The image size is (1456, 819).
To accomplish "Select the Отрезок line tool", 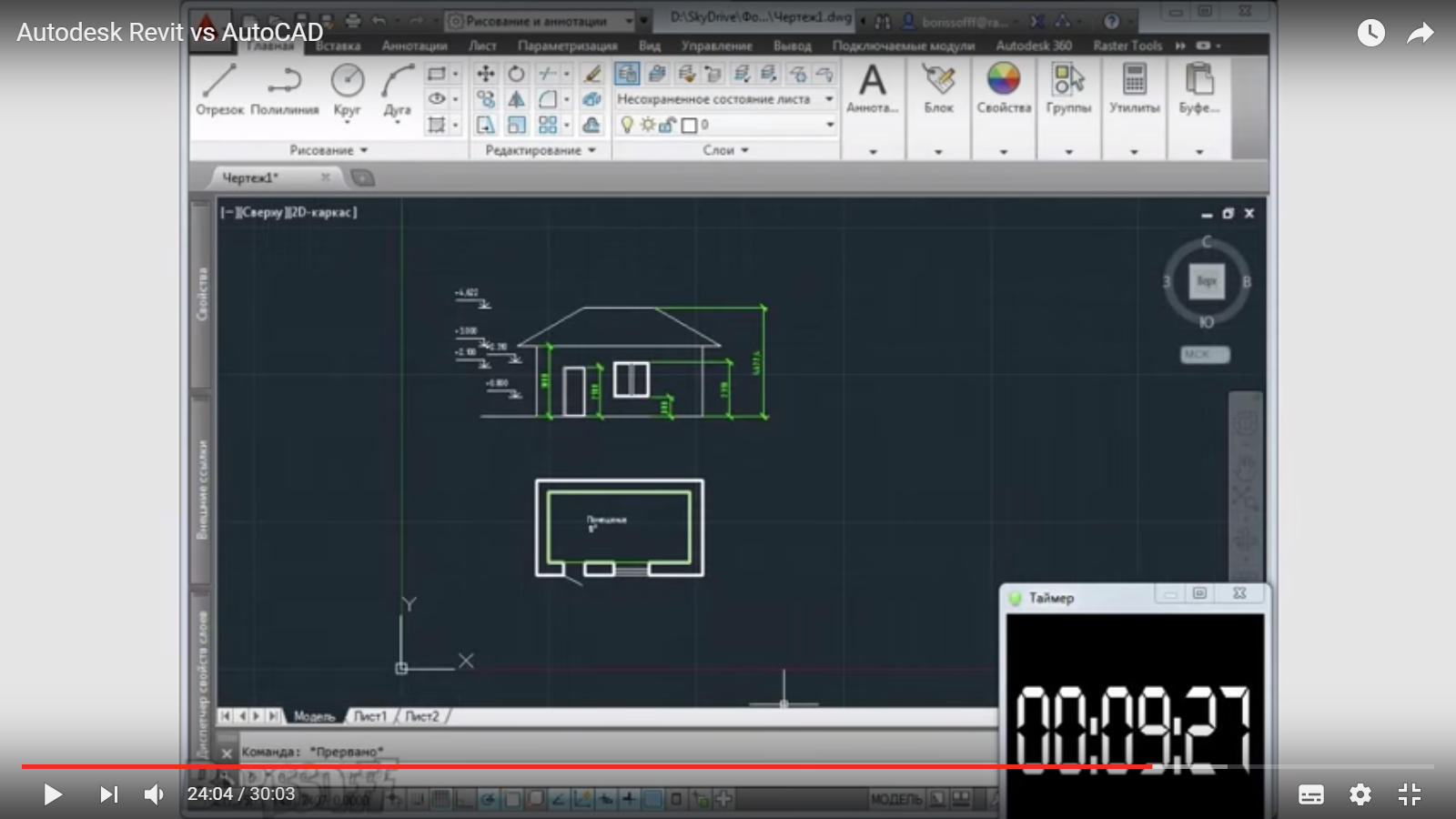I will click(219, 89).
